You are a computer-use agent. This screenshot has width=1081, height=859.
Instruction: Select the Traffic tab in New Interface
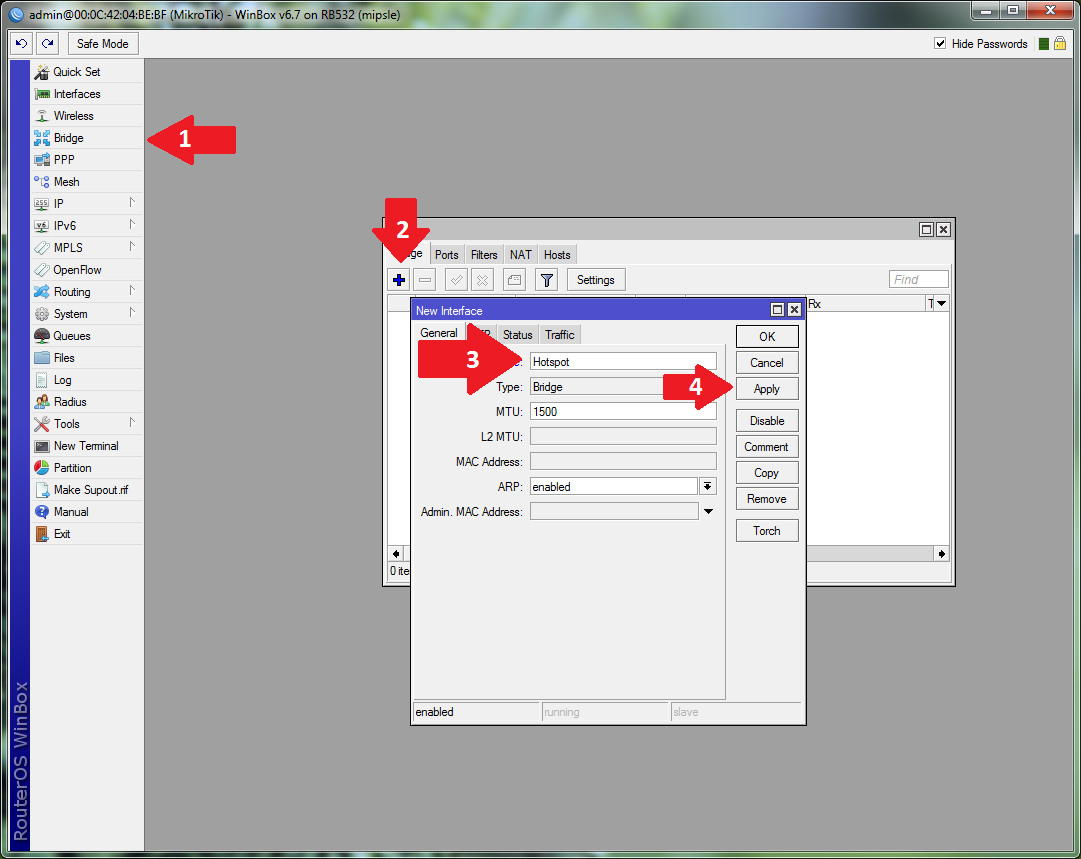[x=560, y=334]
